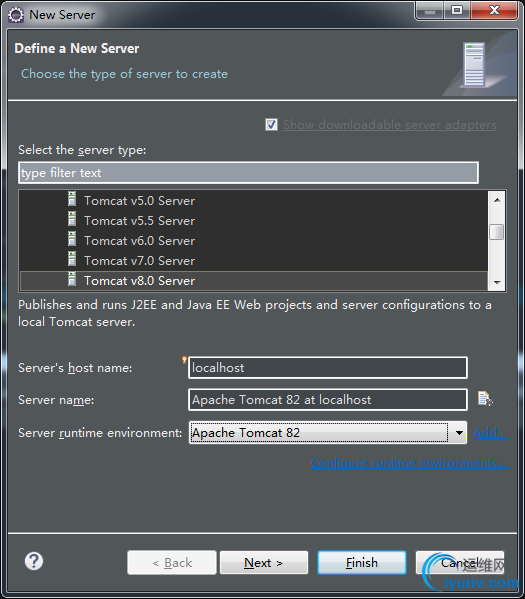The image size is (525, 599).
Task: Click server list scrollbar down arrow
Action: pos(497,282)
